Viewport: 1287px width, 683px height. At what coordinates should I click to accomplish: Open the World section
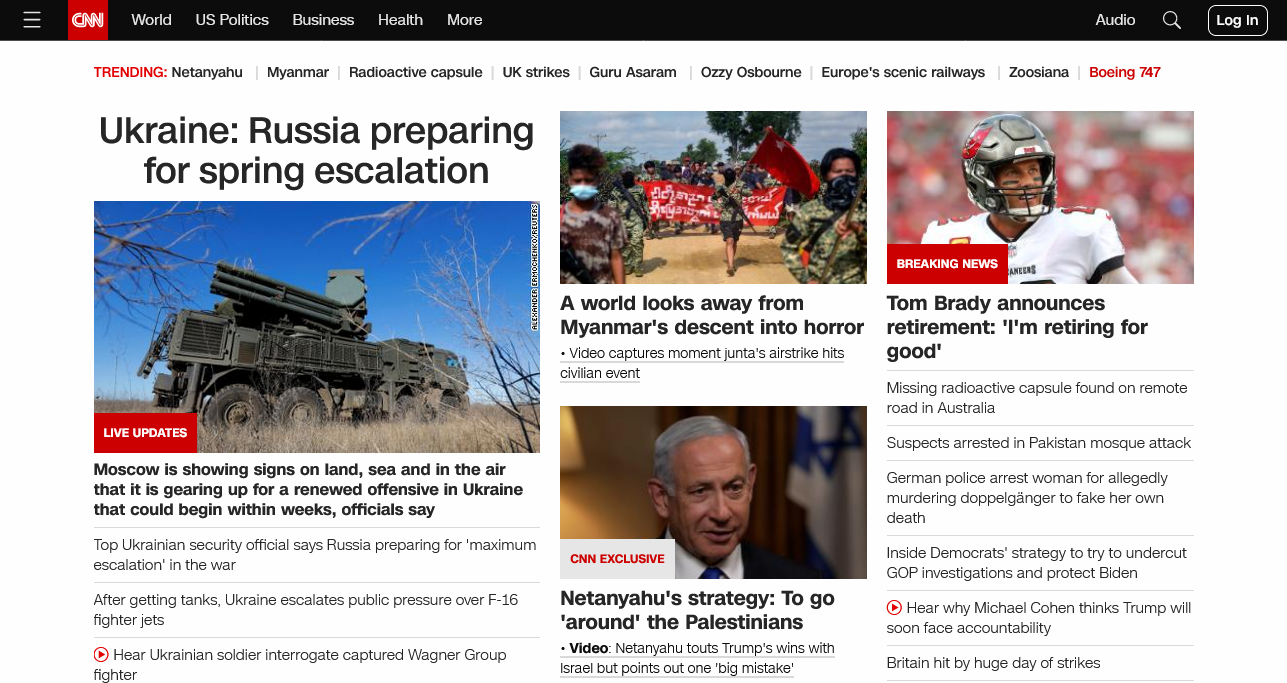(152, 20)
